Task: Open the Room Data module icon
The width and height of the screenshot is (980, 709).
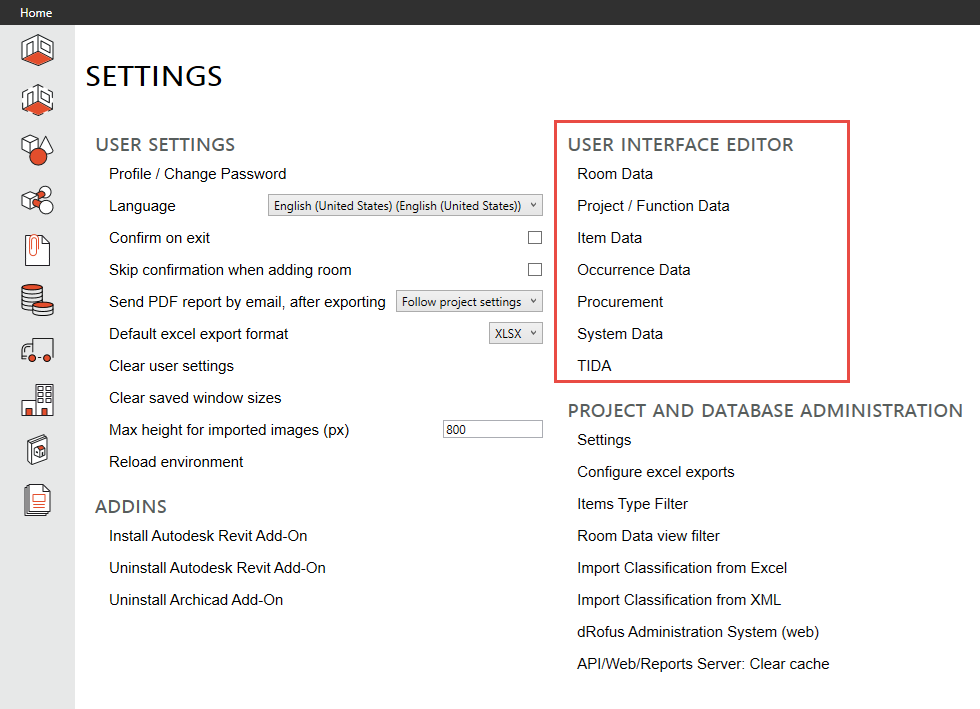Action: [x=37, y=100]
